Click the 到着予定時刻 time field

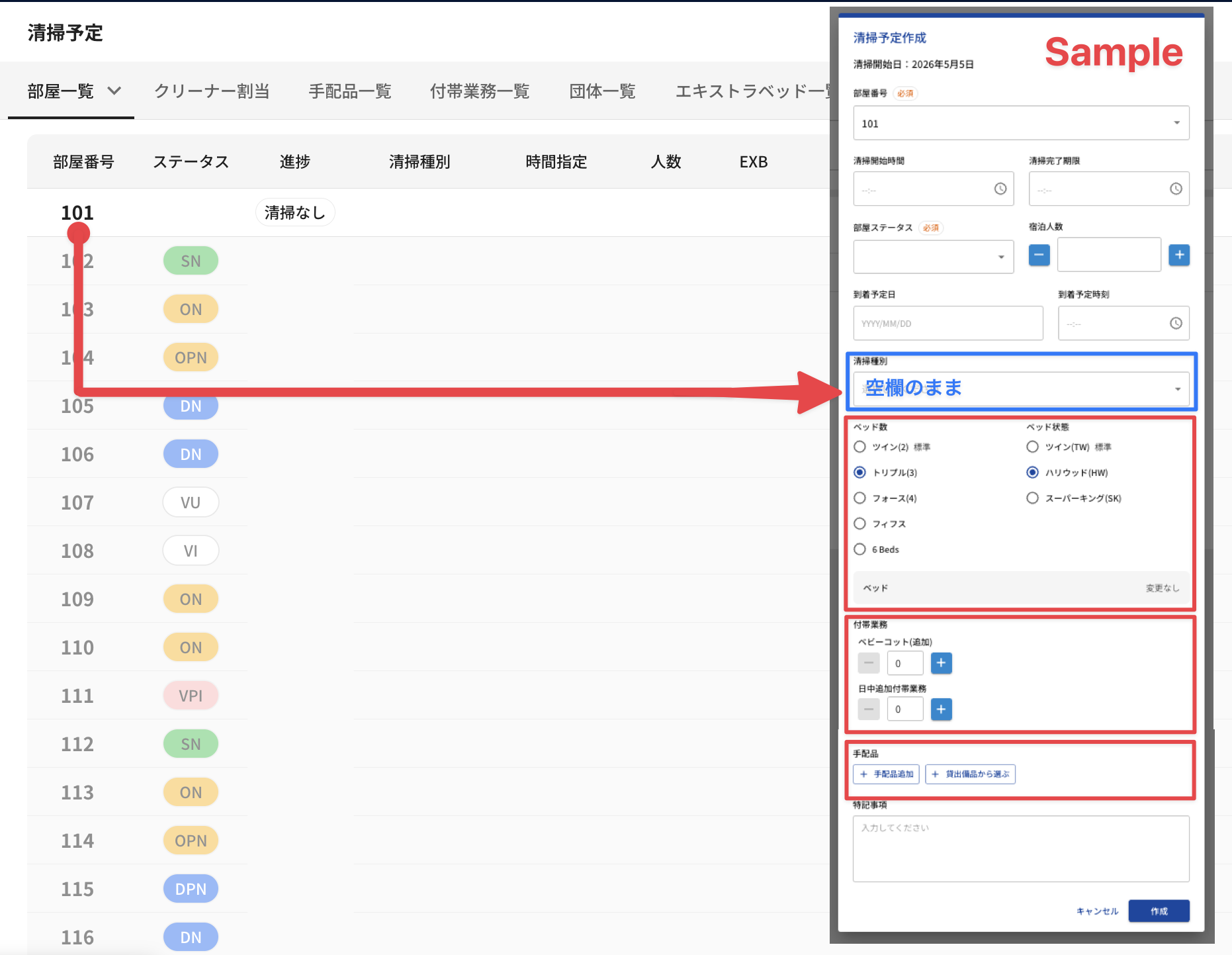click(x=1123, y=324)
